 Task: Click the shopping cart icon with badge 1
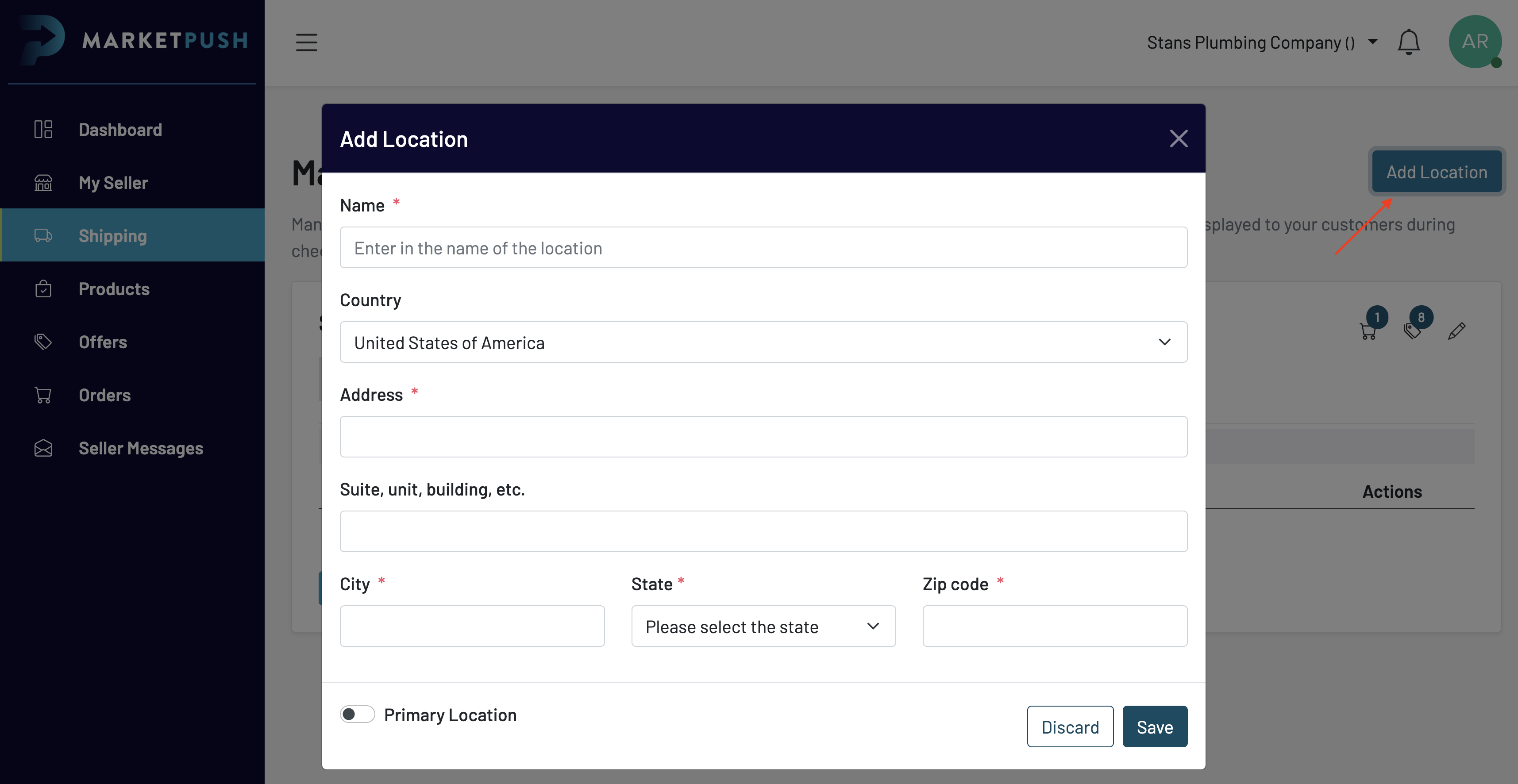click(1368, 331)
